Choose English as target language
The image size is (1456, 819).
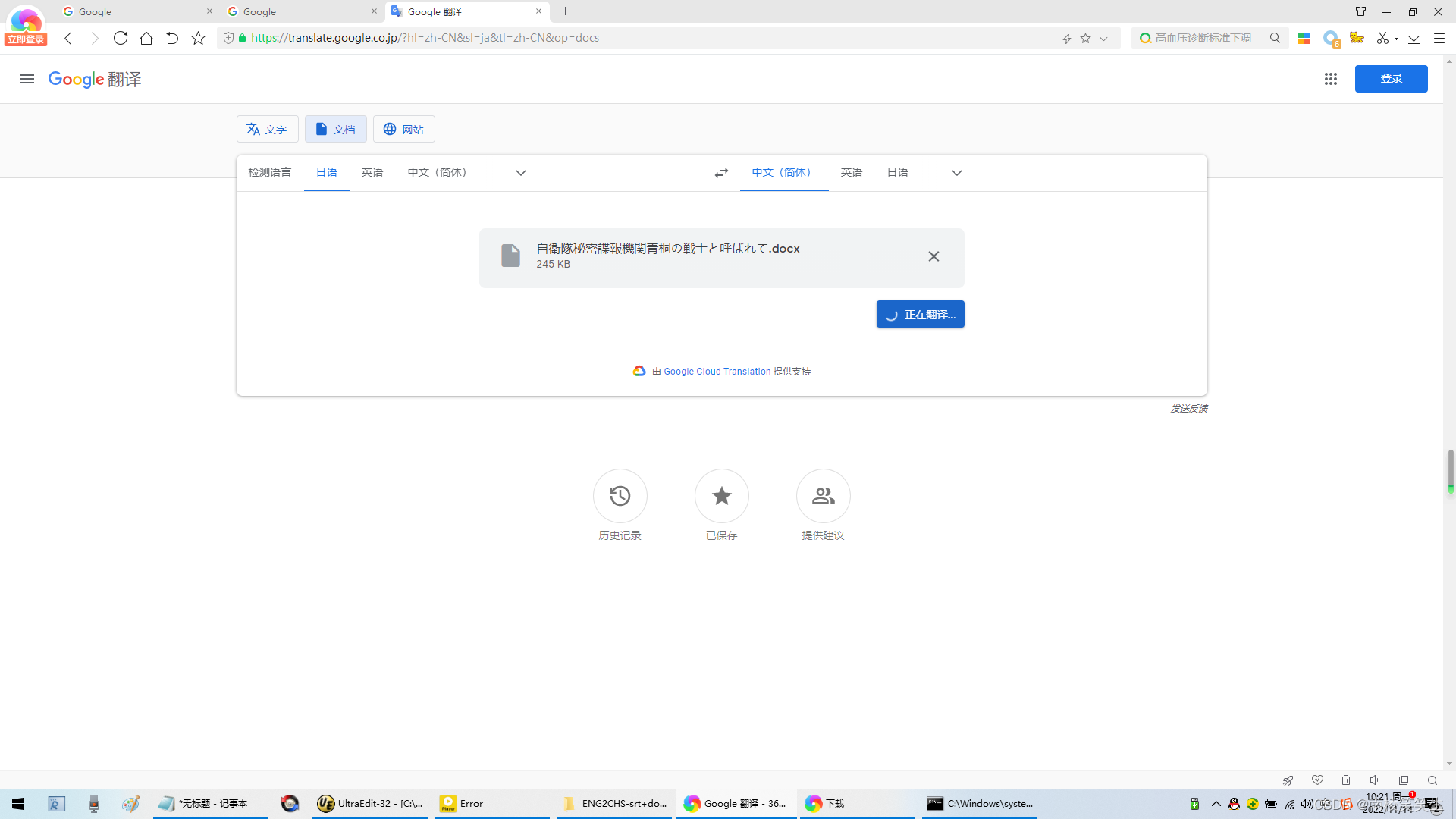(x=851, y=173)
